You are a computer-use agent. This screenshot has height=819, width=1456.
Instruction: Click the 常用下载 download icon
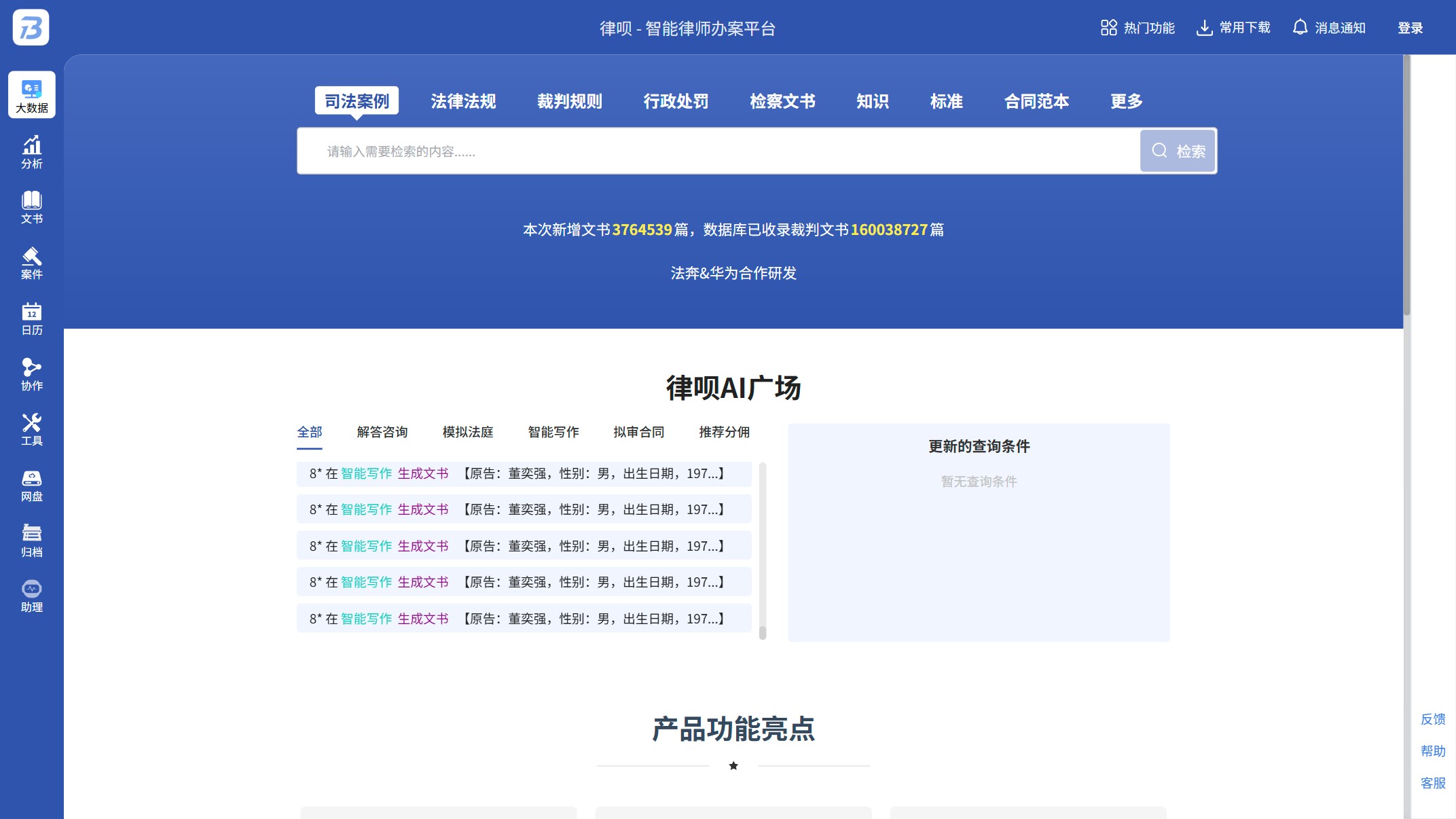pyautogui.click(x=1231, y=27)
